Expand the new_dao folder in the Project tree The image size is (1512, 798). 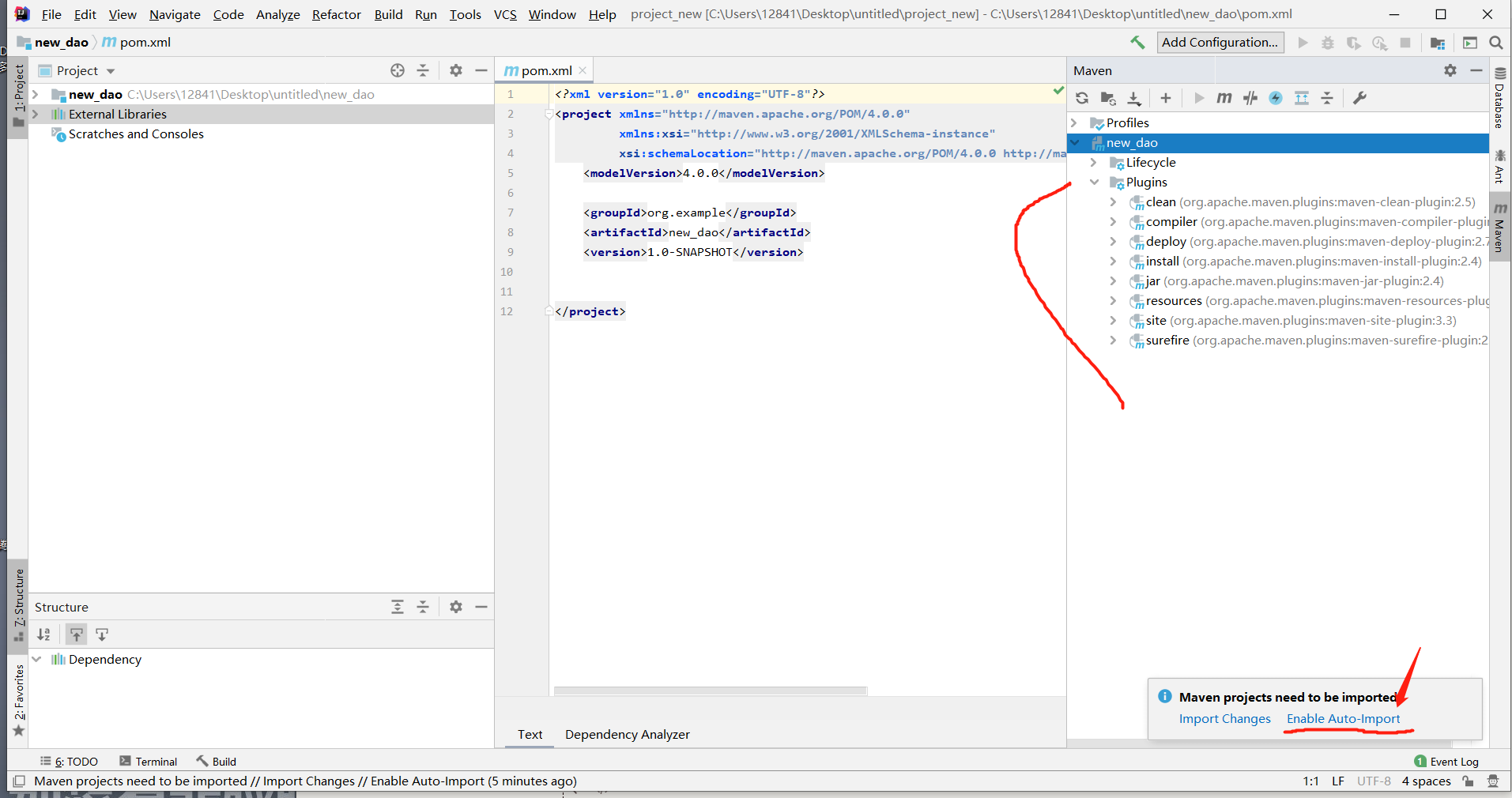click(36, 94)
